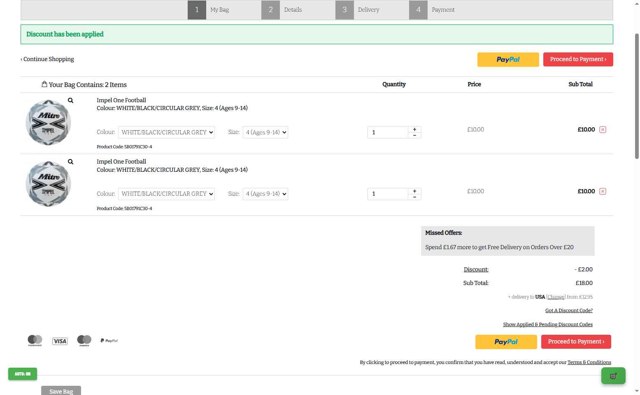This screenshot has width=640, height=395.
Task: Open Colour dropdown for the second football
Action: 167,193
